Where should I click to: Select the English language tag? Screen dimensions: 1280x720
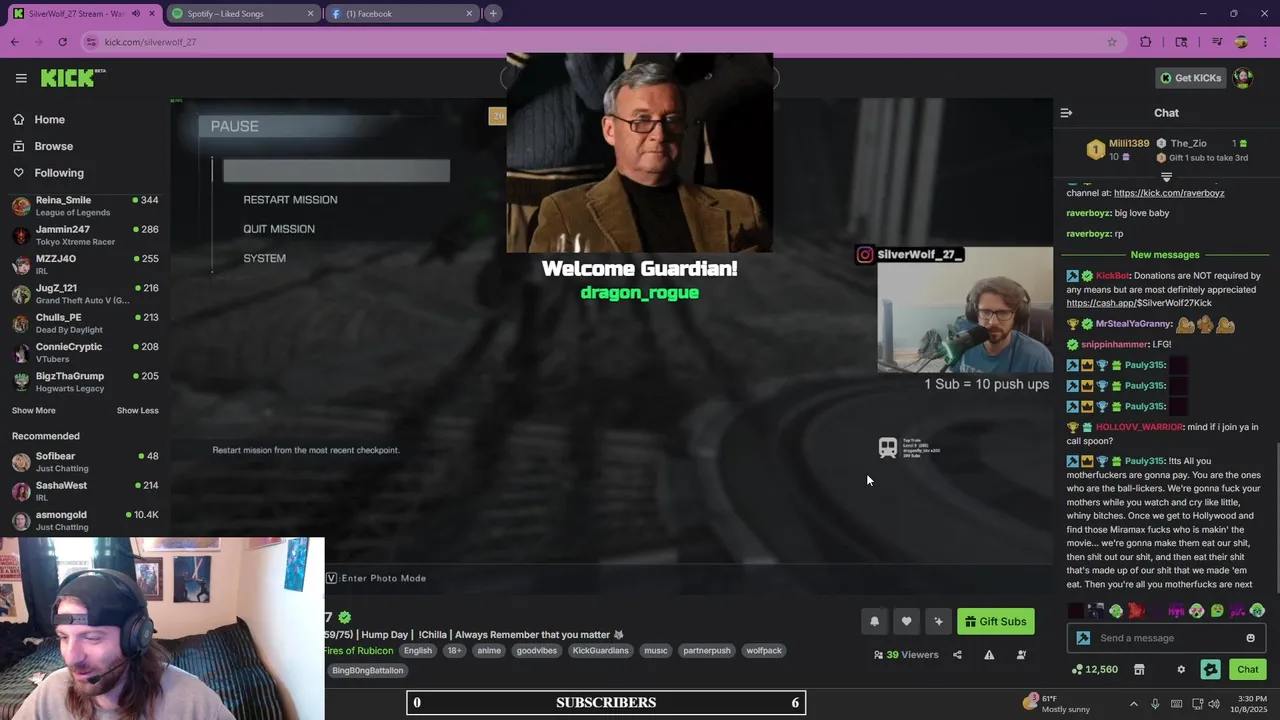tap(418, 651)
